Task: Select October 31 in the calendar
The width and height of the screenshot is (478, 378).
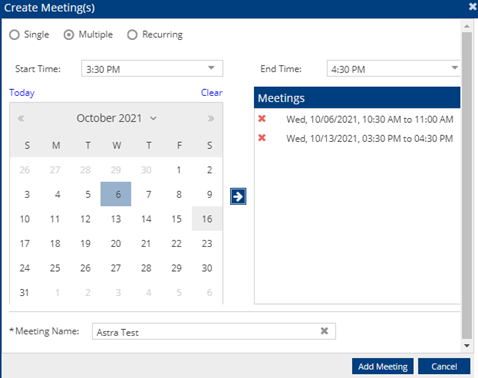Action: point(24,292)
